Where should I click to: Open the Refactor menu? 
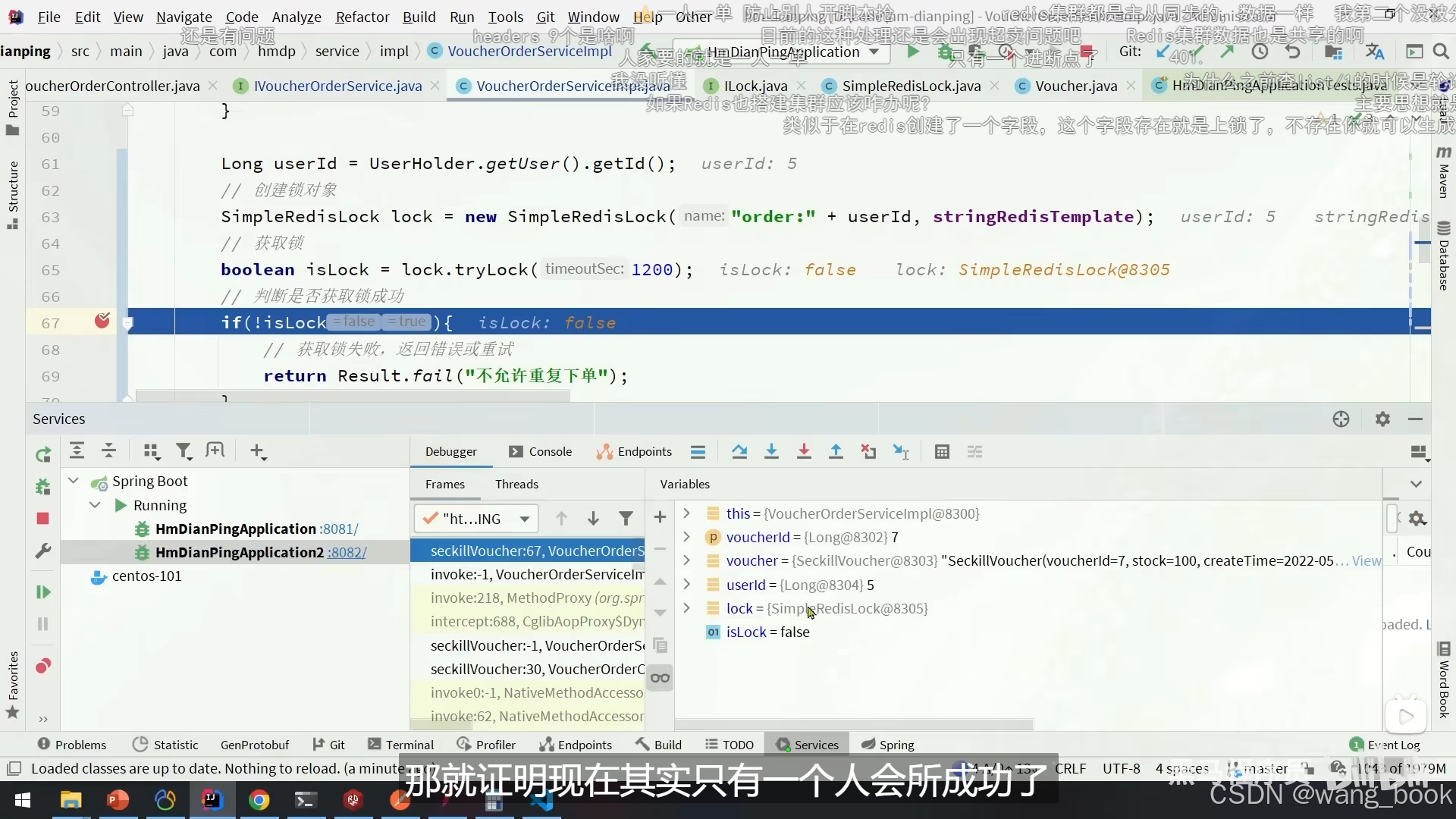pyautogui.click(x=362, y=17)
